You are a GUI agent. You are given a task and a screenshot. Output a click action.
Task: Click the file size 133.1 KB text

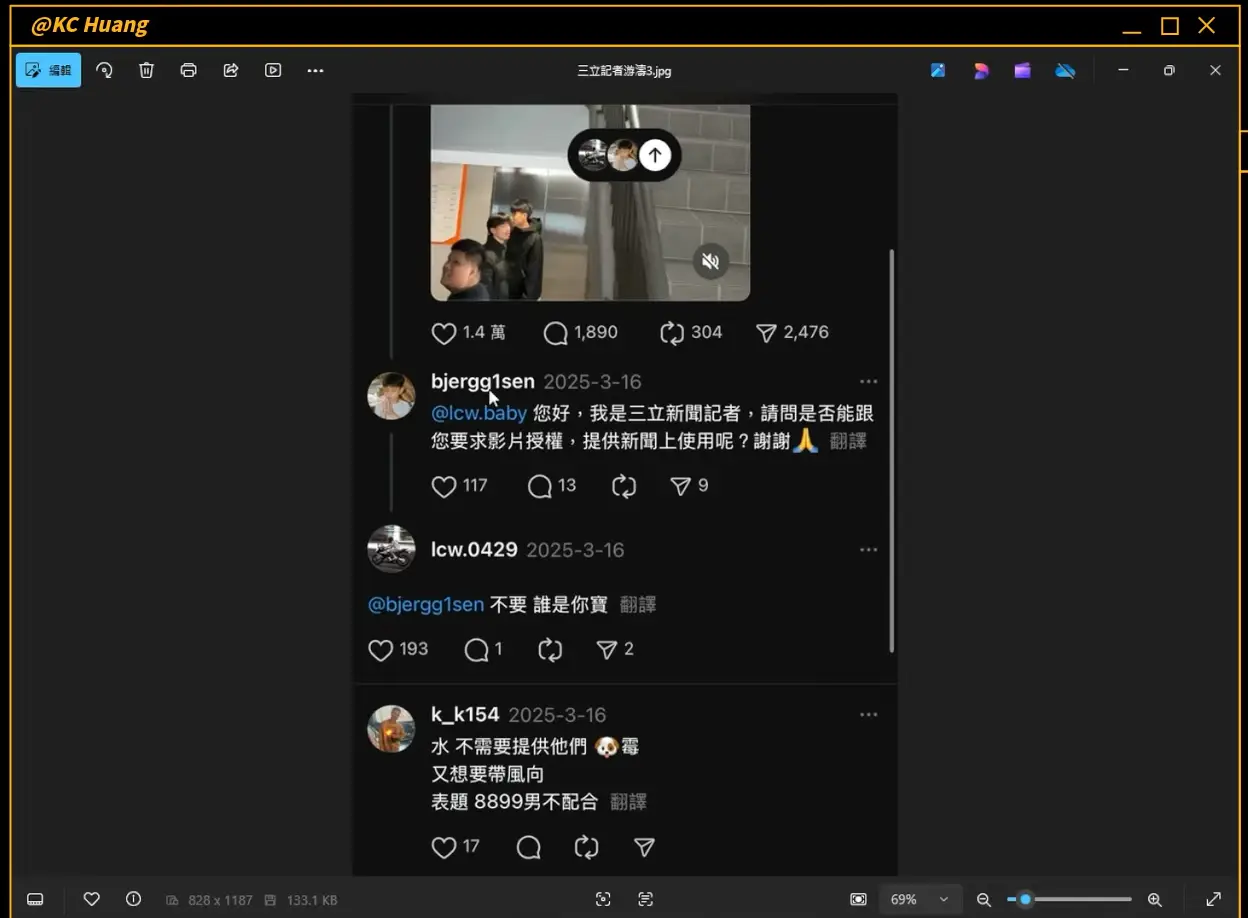312,900
